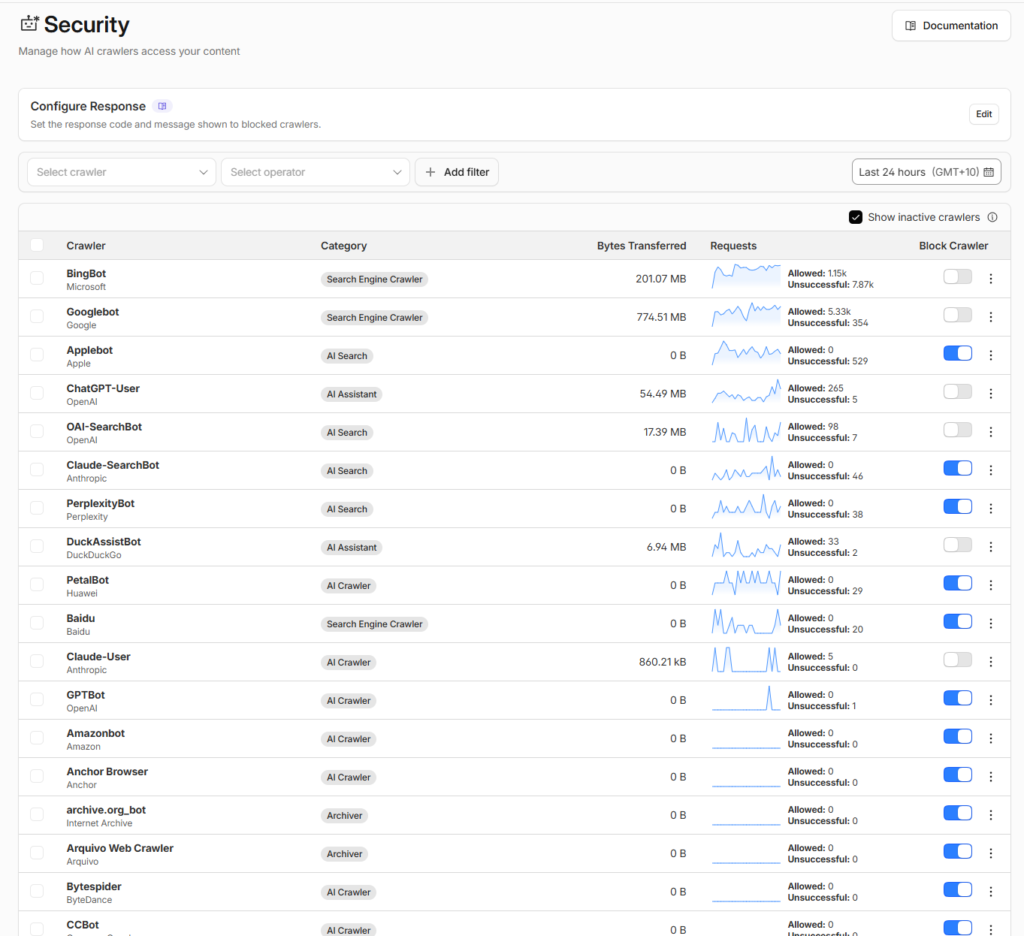1024x936 pixels.
Task: Click the info icon next to Show inactive crawlers
Action: click(992, 218)
